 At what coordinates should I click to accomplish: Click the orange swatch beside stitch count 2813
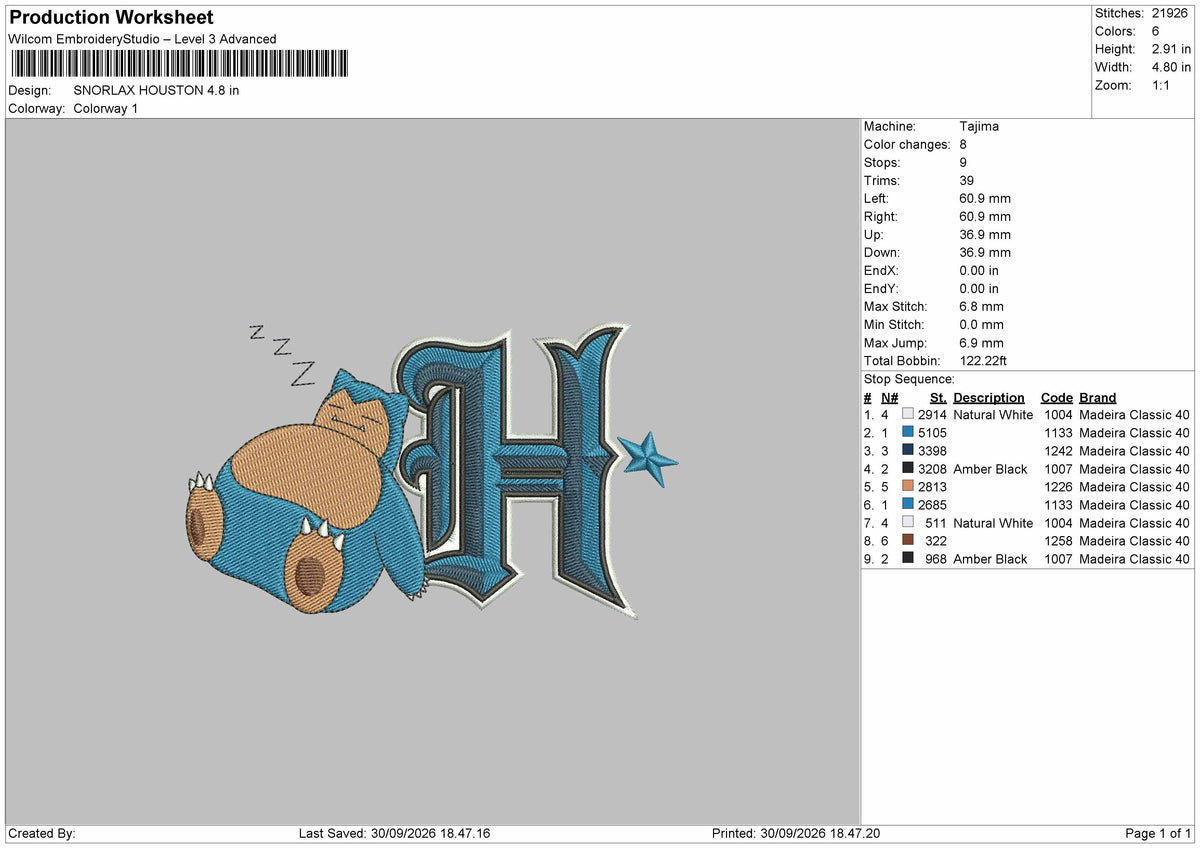click(908, 486)
